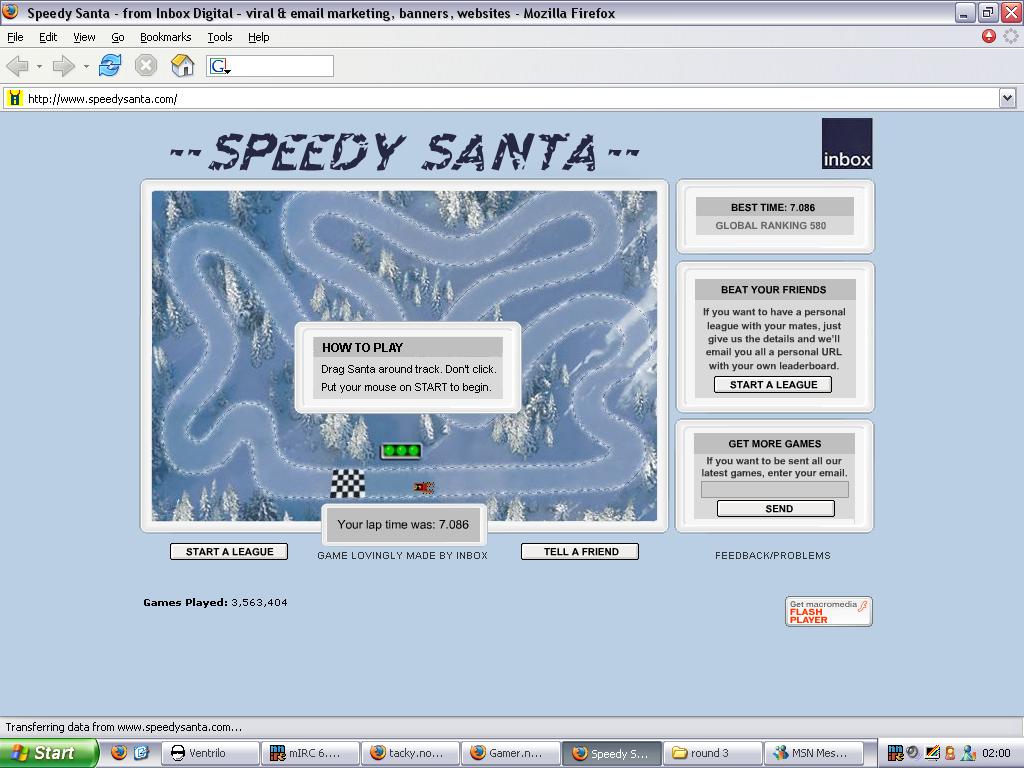Open the Bookmarks menu
The image size is (1024, 768).
coord(165,37)
